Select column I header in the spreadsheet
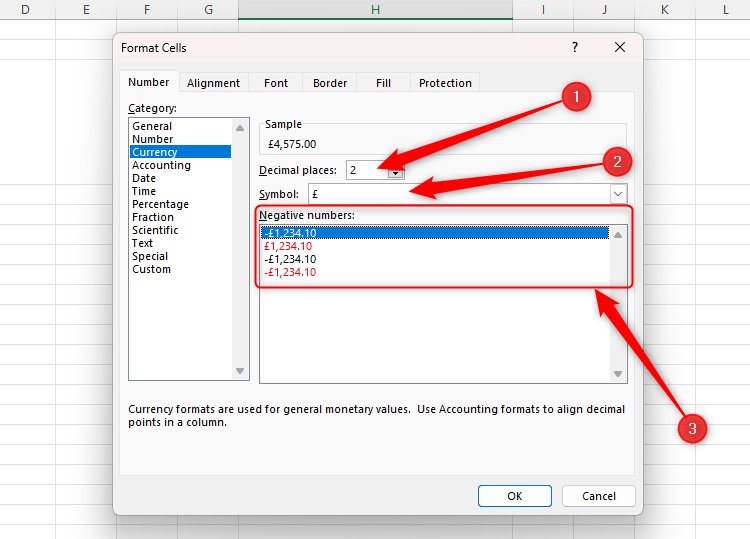Viewport: 750px width, 539px height. [543, 10]
